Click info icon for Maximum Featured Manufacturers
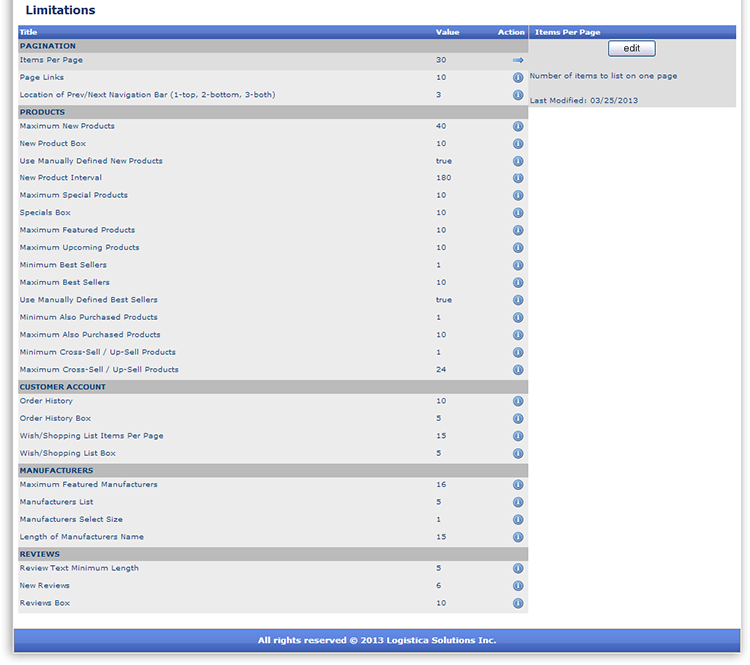Viewport: 750px width, 665px height. (518, 485)
